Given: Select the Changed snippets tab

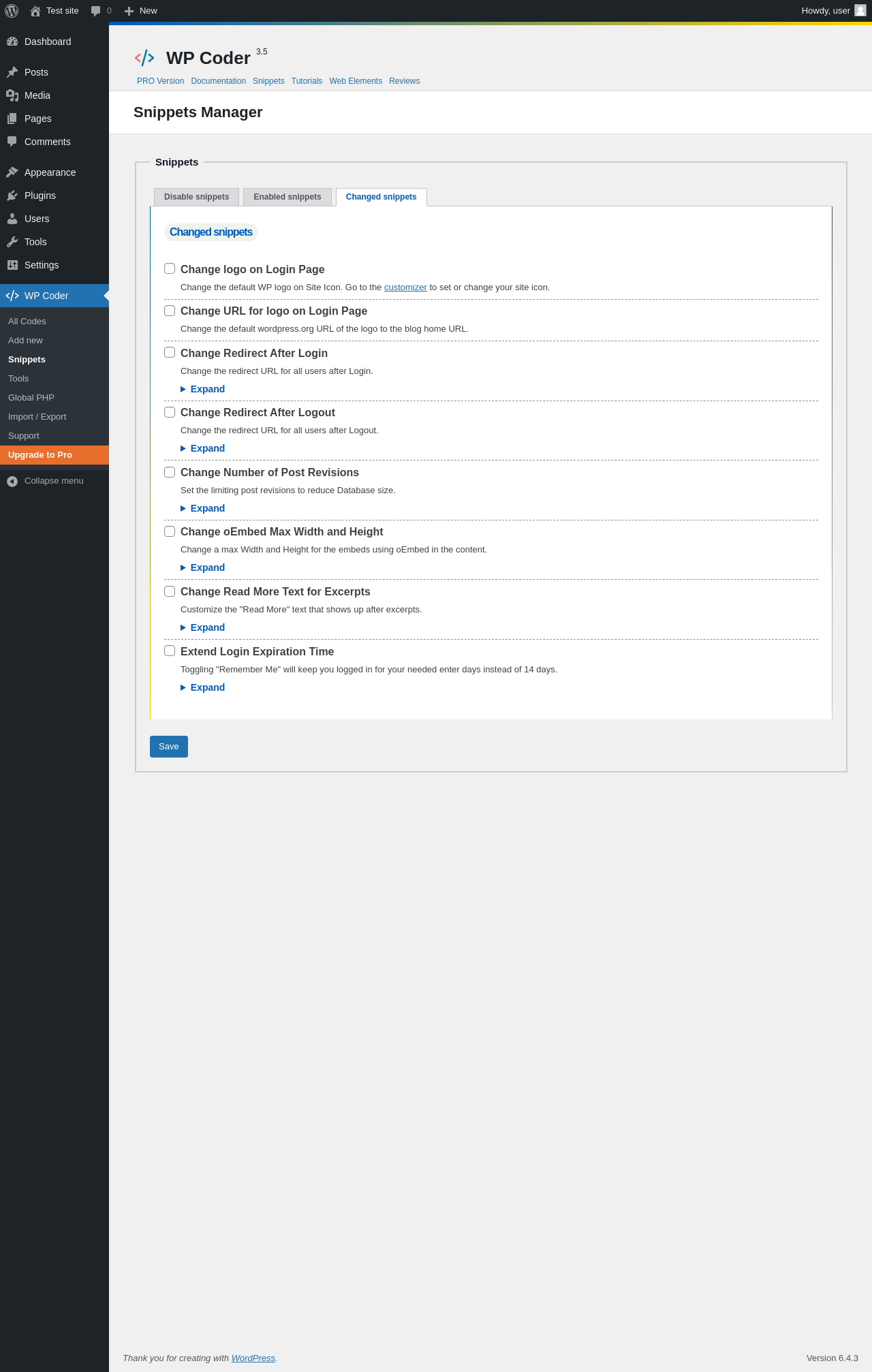Looking at the screenshot, I should tap(381, 197).
